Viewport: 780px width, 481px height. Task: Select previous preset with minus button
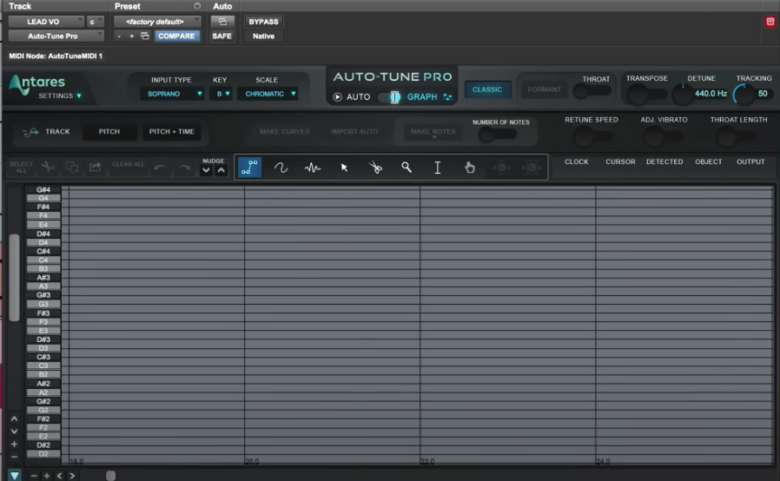tap(119, 36)
